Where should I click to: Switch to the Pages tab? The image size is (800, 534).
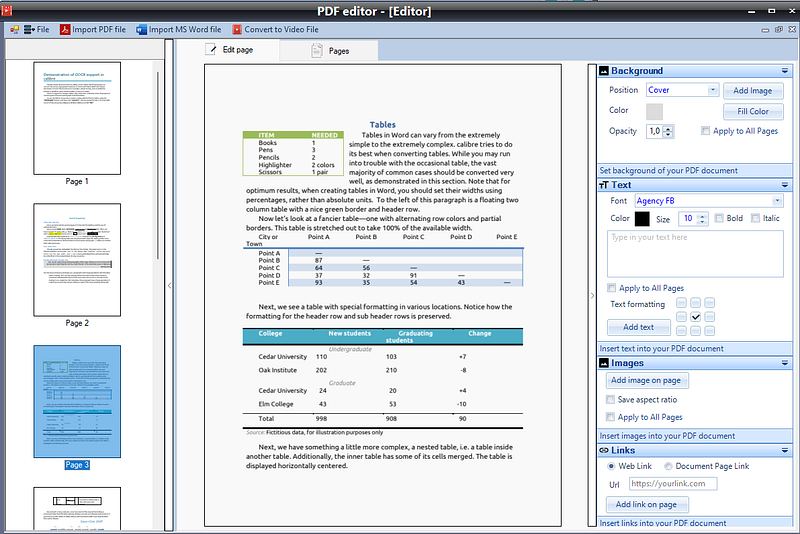click(329, 50)
